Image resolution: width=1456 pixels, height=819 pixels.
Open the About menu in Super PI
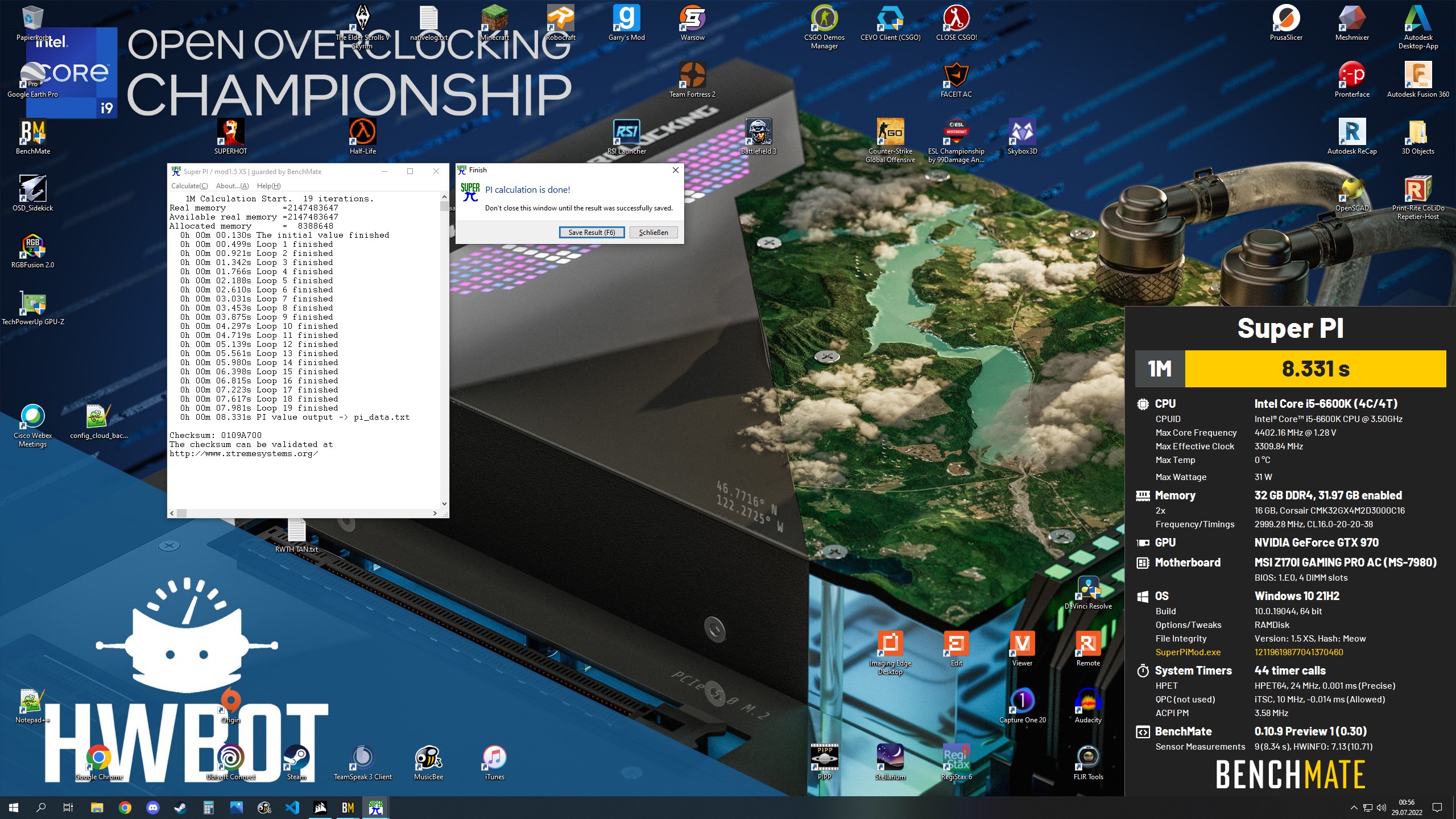(x=232, y=186)
